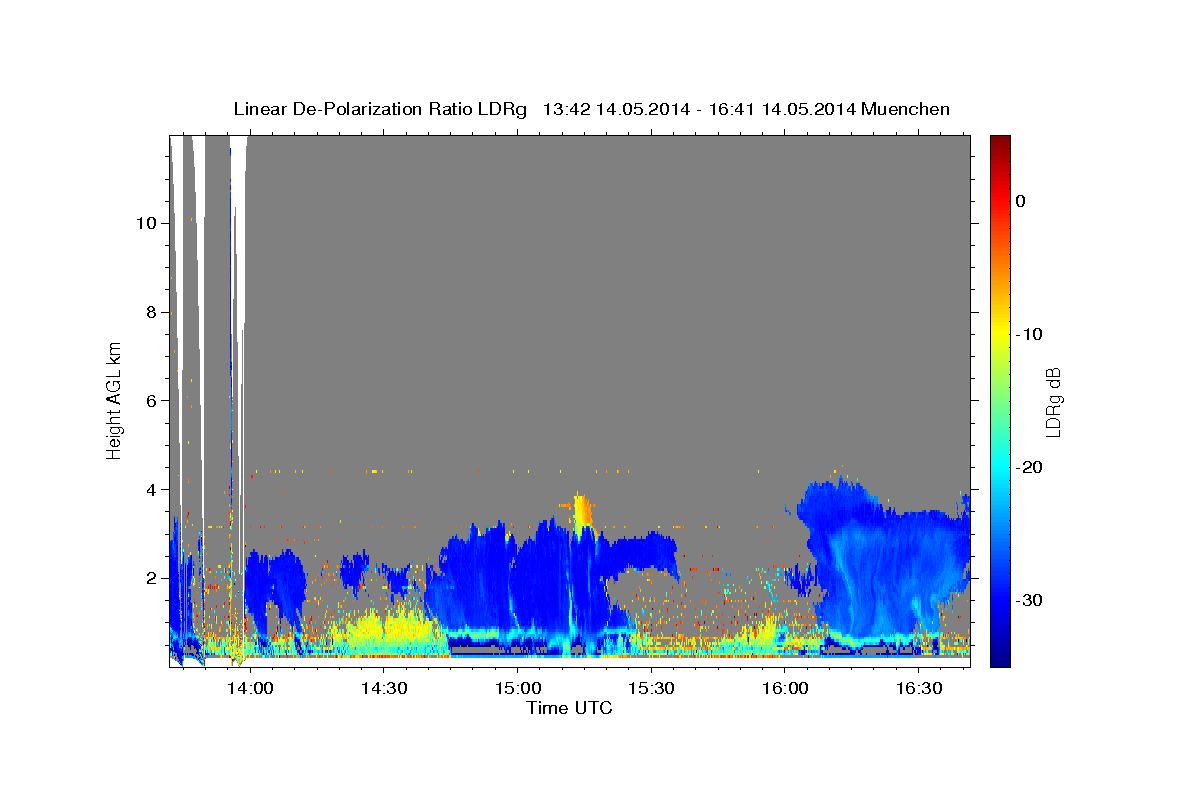
Task: Click the "Height AGL km" axis label
Action: coord(115,401)
